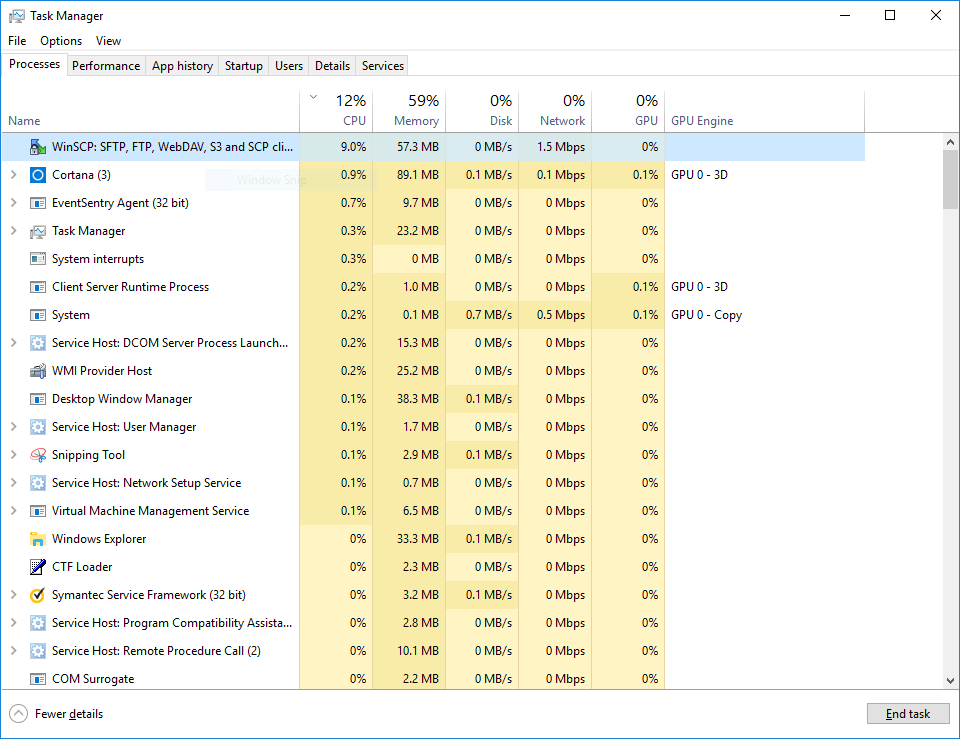Switch to the Performance tab
Image resolution: width=960 pixels, height=739 pixels.
105,66
